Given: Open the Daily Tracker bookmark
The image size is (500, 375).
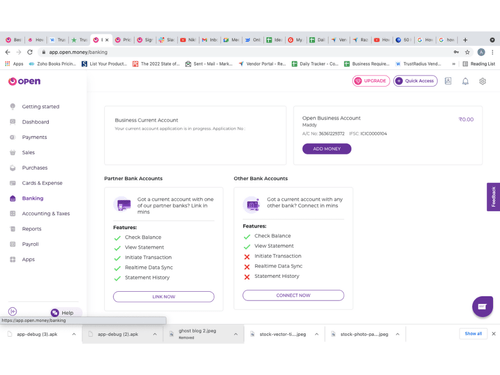Looking at the screenshot, I should coord(315,64).
